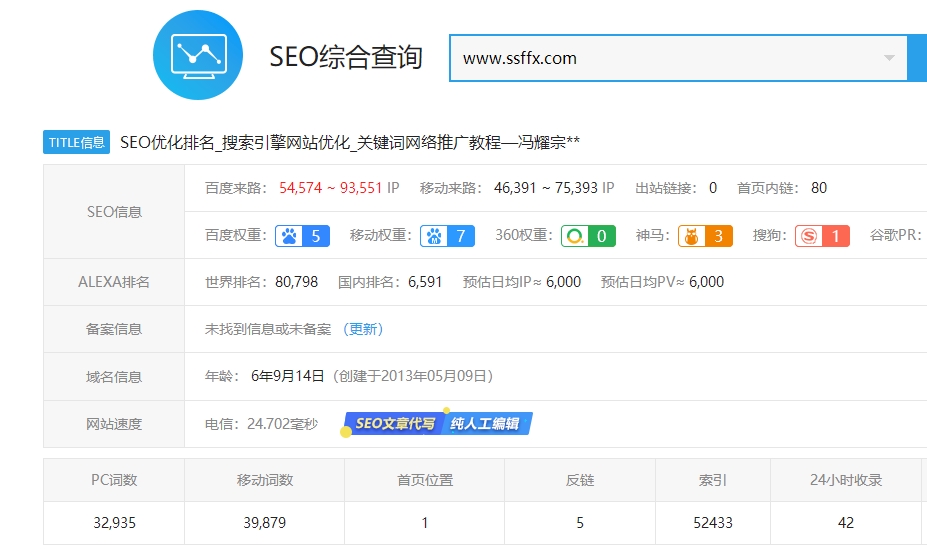Click the 神马 orange badge icon
The height and width of the screenshot is (549, 927).
click(691, 236)
